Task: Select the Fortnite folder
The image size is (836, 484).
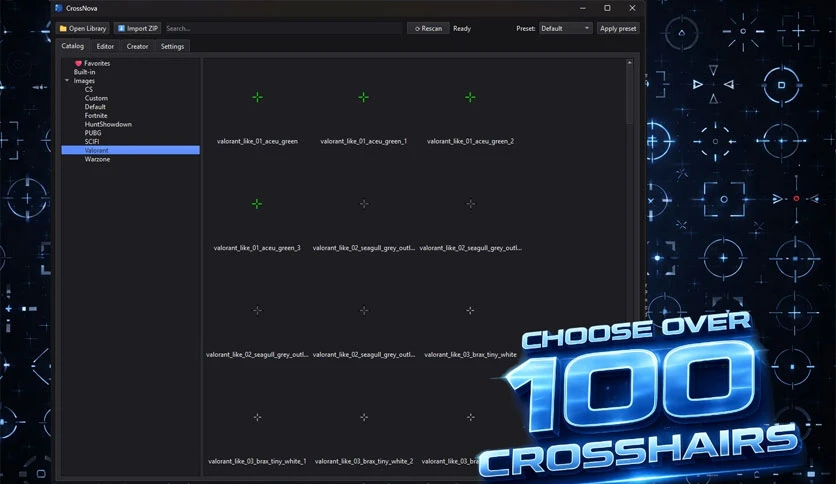Action: (x=96, y=116)
